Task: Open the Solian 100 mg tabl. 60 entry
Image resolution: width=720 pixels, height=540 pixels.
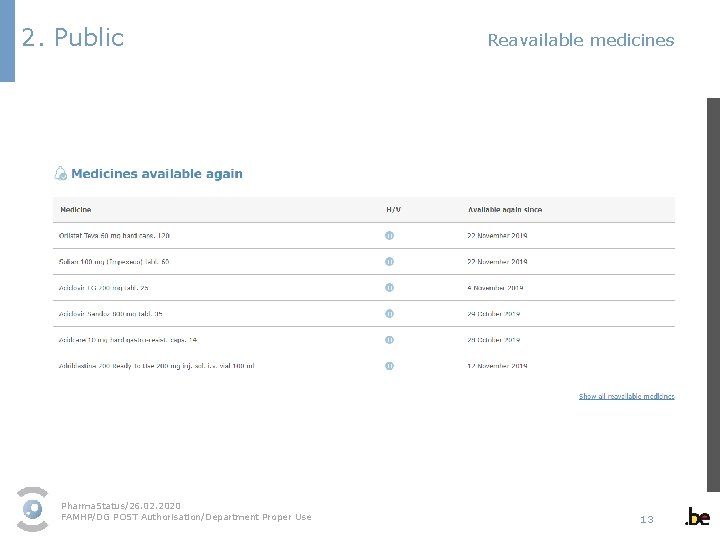Action: [x=114, y=262]
